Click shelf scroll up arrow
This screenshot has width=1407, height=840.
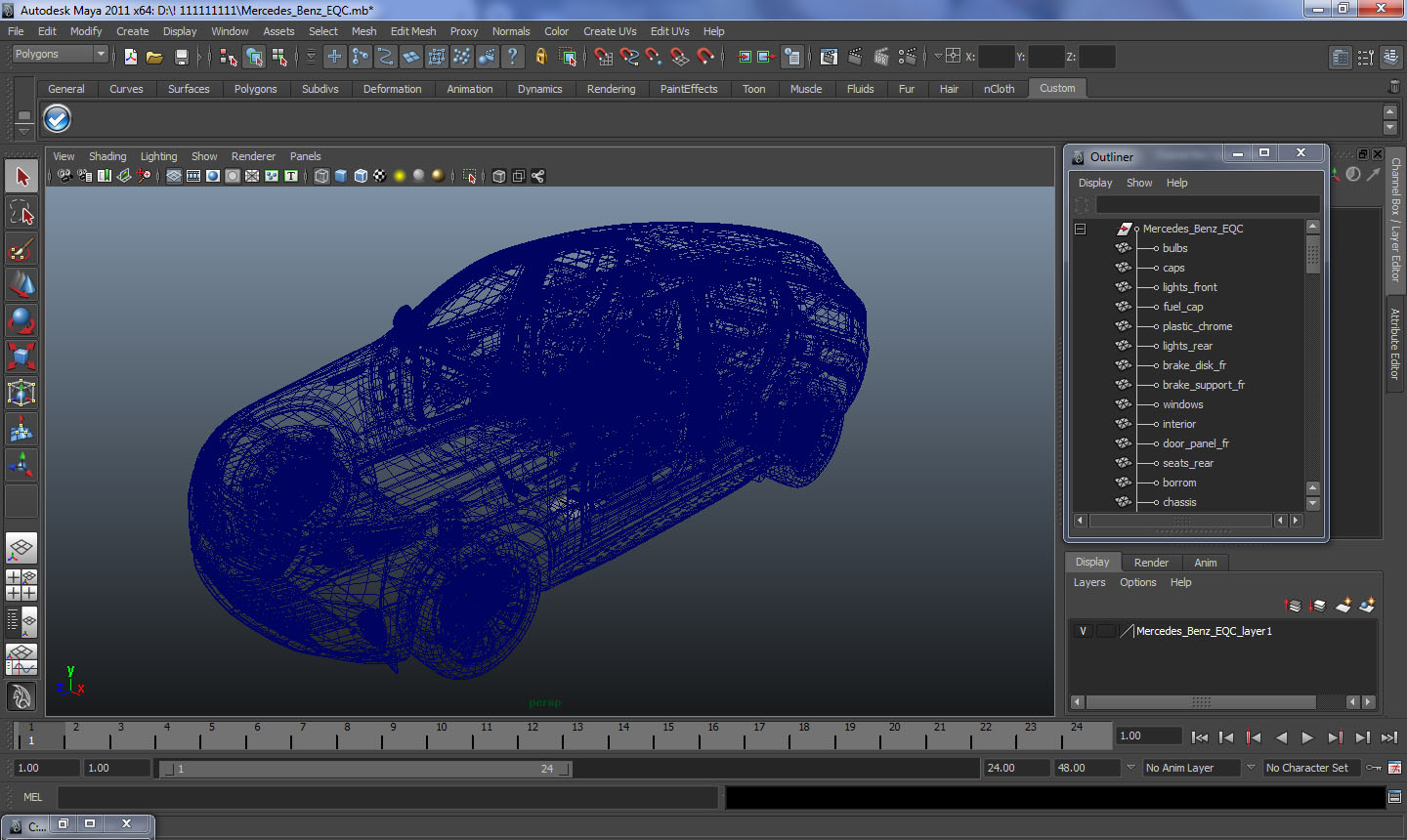(1390, 112)
